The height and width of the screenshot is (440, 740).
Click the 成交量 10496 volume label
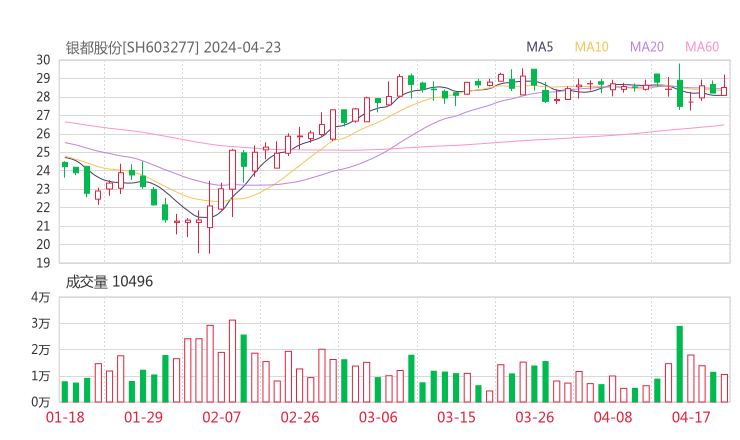click(109, 282)
